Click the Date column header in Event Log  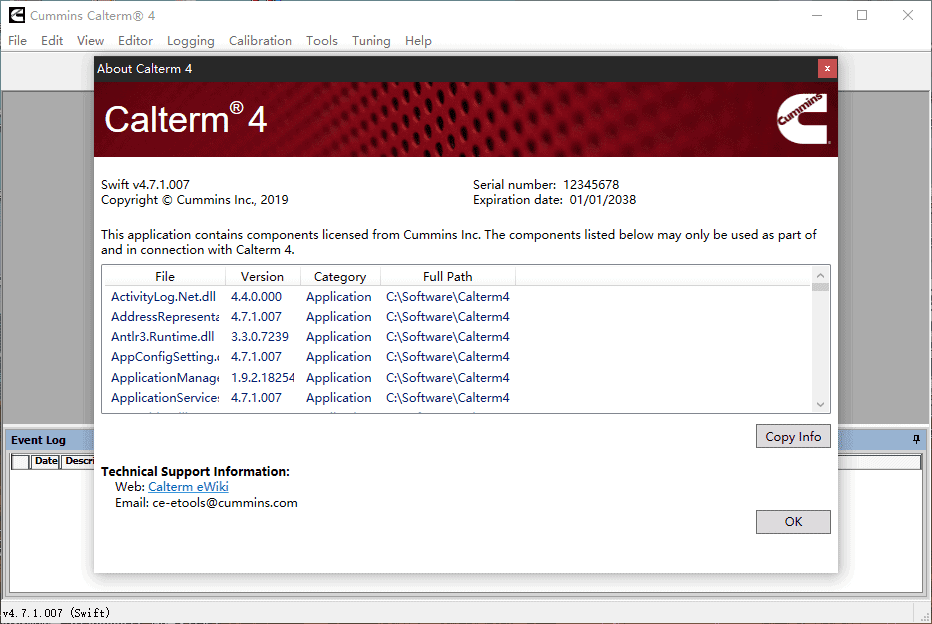[x=46, y=461]
